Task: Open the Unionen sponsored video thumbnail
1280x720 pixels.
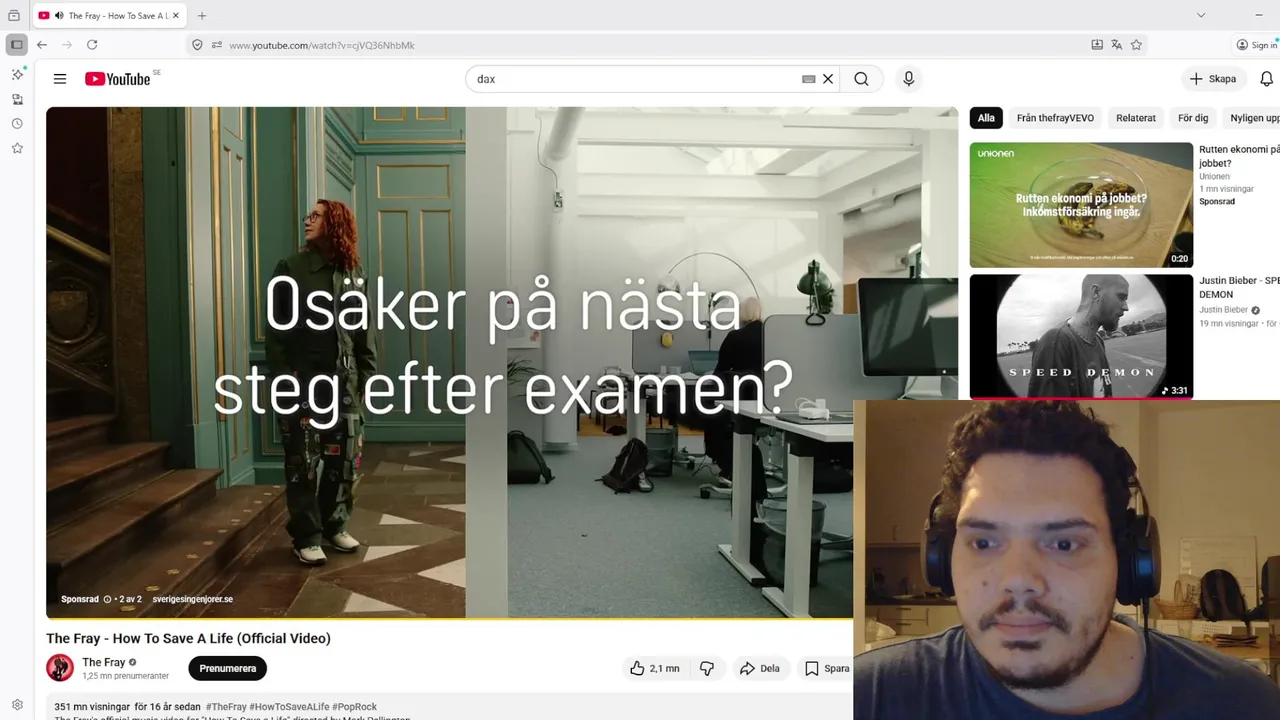Action: tap(1081, 205)
